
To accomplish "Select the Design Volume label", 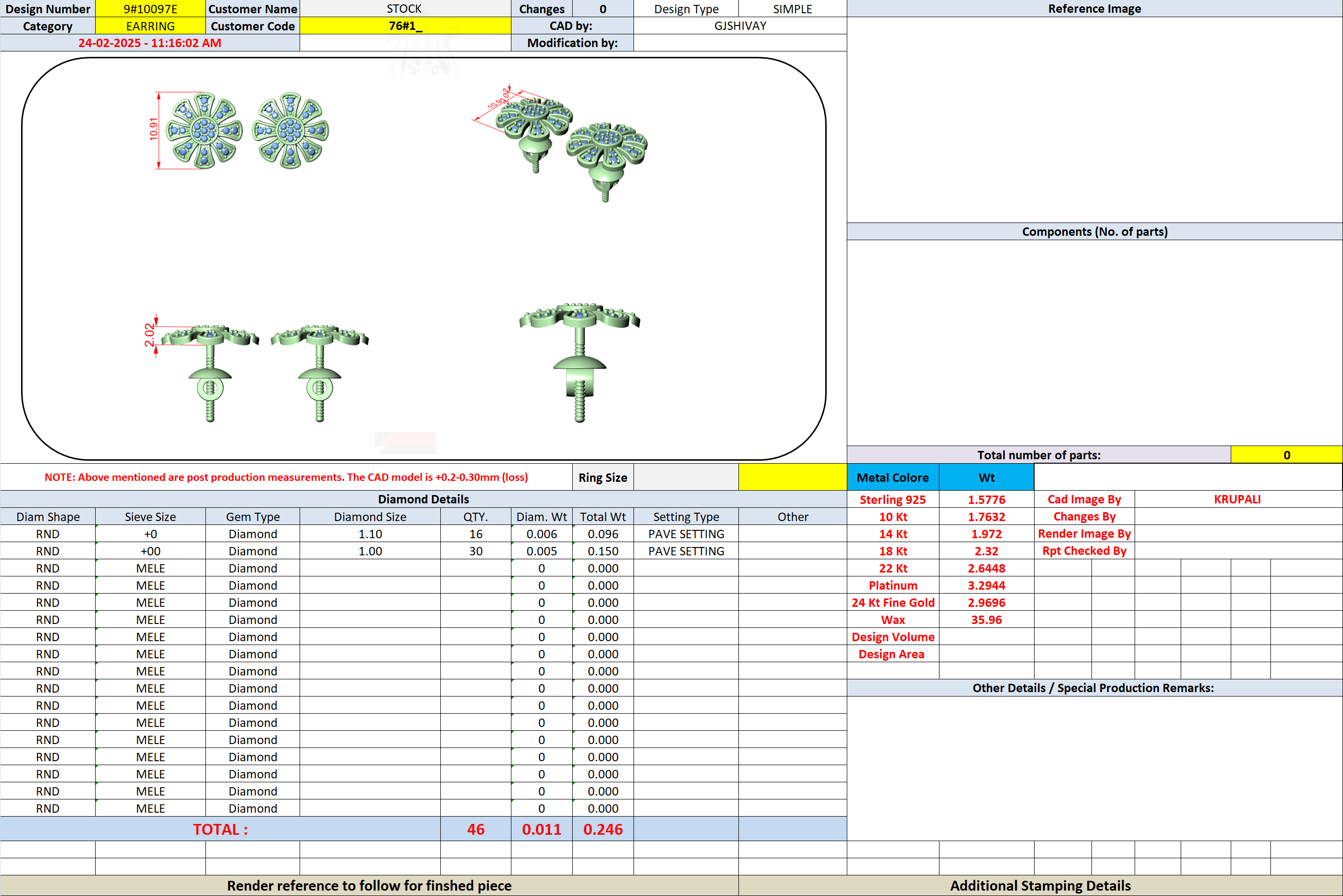I will [x=893, y=637].
